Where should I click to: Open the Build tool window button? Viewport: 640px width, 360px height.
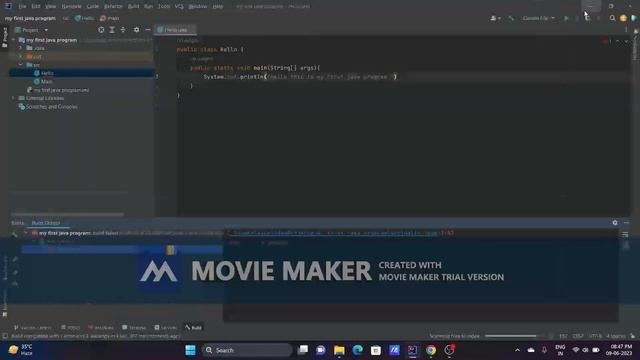[193, 328]
